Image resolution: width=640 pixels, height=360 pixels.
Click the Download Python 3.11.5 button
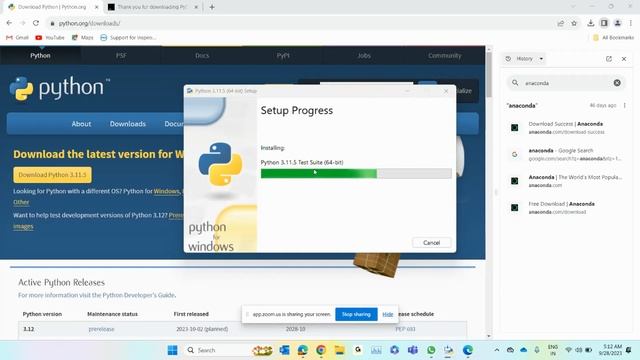click(x=52, y=175)
